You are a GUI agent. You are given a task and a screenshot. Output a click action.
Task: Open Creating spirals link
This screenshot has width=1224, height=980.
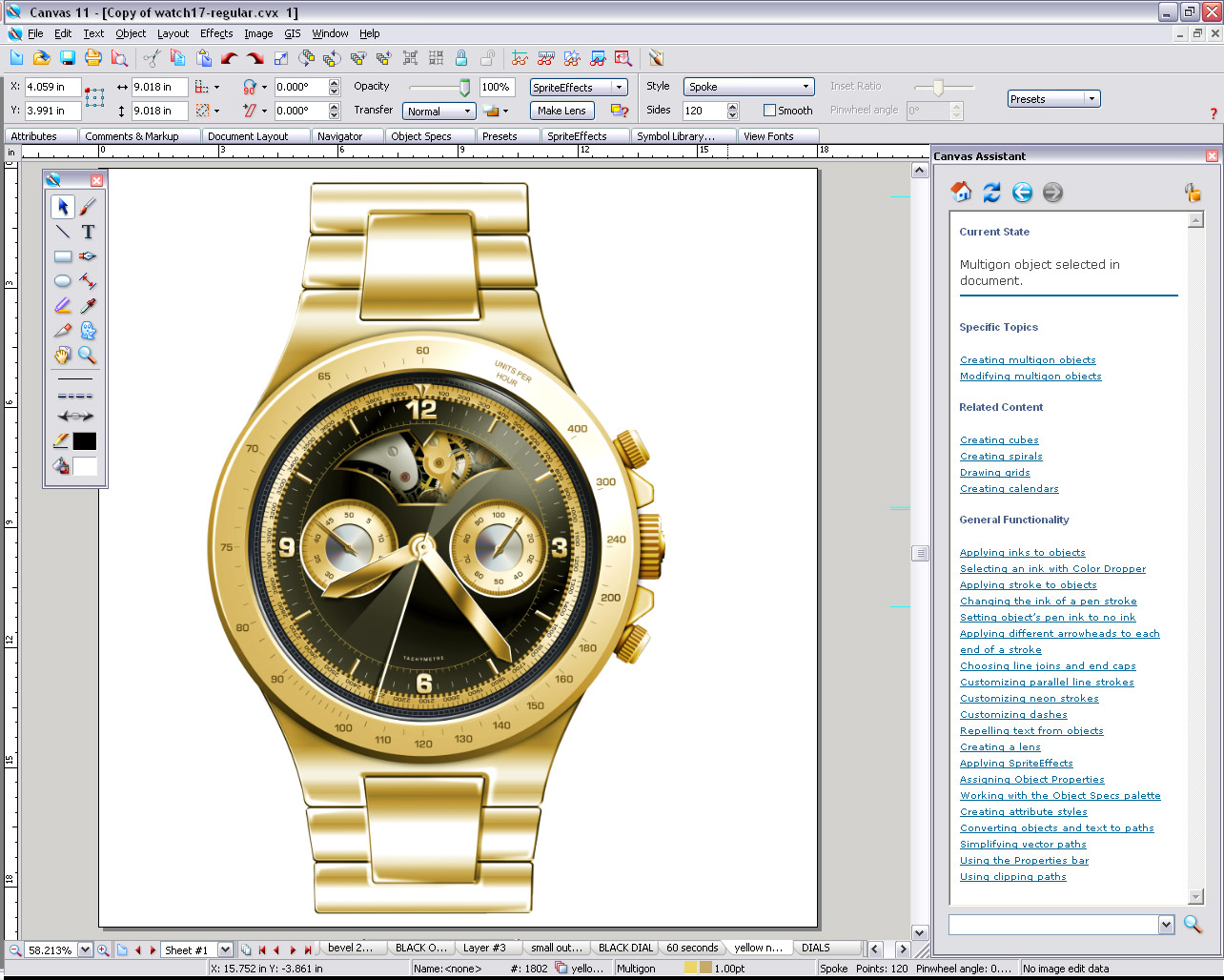[1001, 457]
